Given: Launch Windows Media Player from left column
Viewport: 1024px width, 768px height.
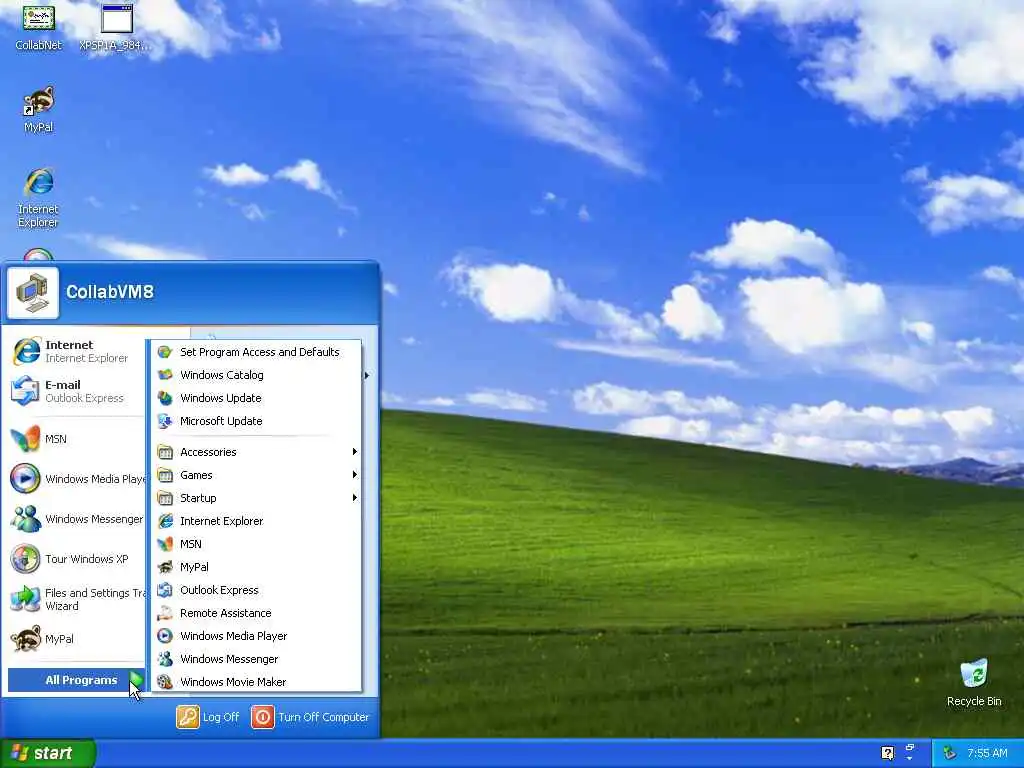Looking at the screenshot, I should (x=77, y=479).
